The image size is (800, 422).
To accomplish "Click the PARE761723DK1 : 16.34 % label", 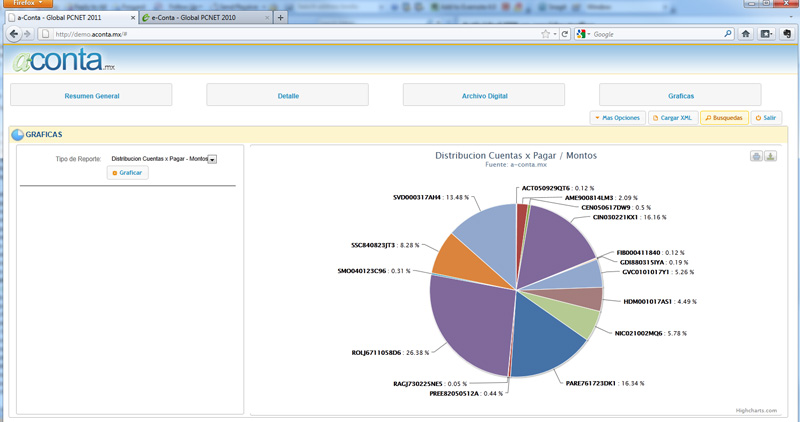I will [x=605, y=383].
